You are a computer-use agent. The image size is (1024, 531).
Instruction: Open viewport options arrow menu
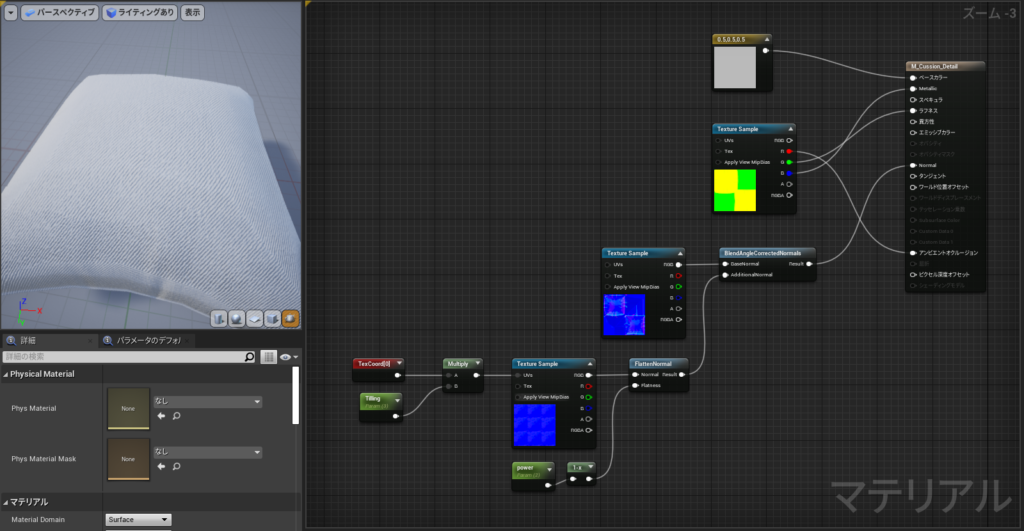pos(10,12)
